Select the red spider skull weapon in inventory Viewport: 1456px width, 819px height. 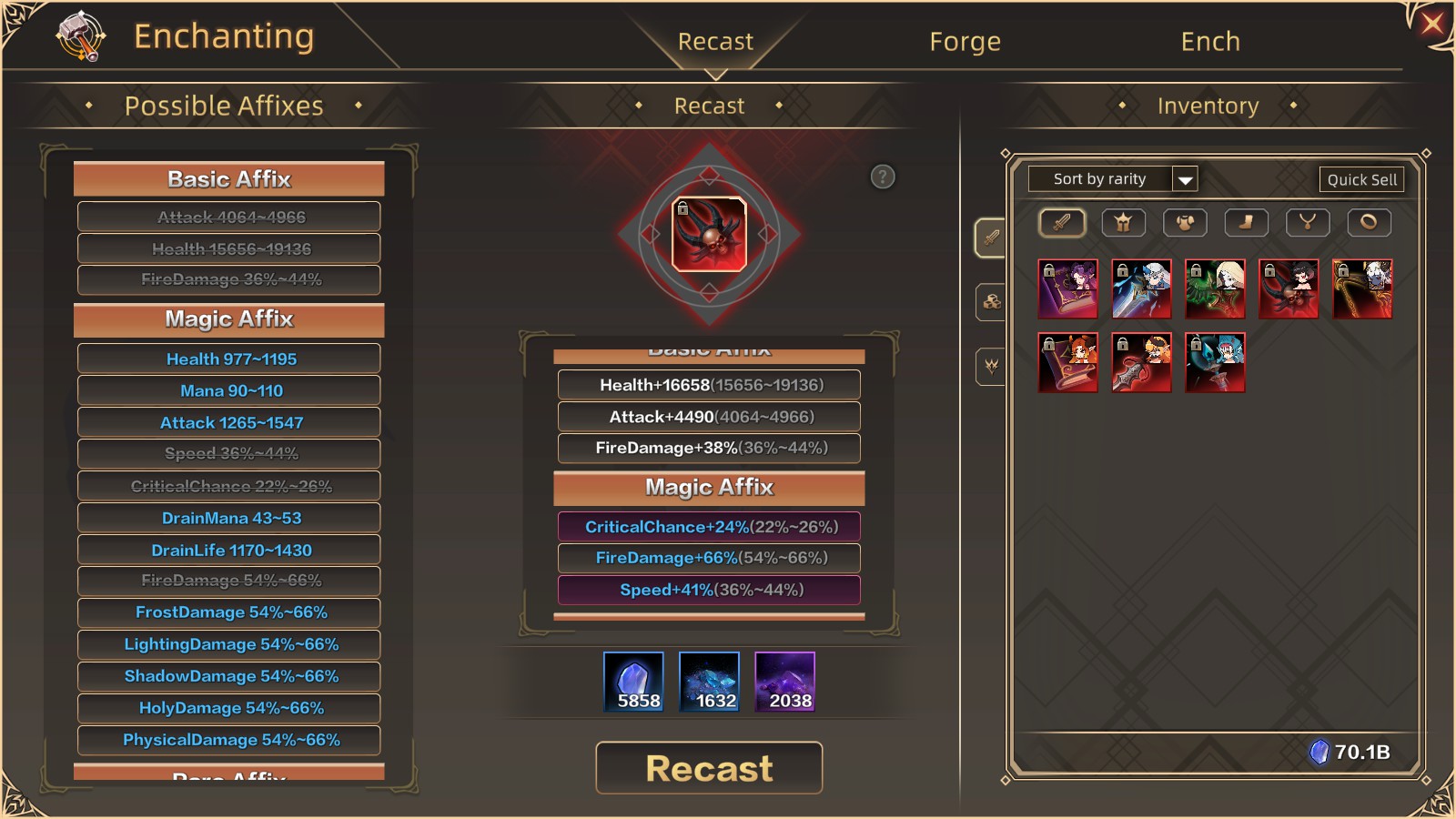pyautogui.click(x=1289, y=289)
